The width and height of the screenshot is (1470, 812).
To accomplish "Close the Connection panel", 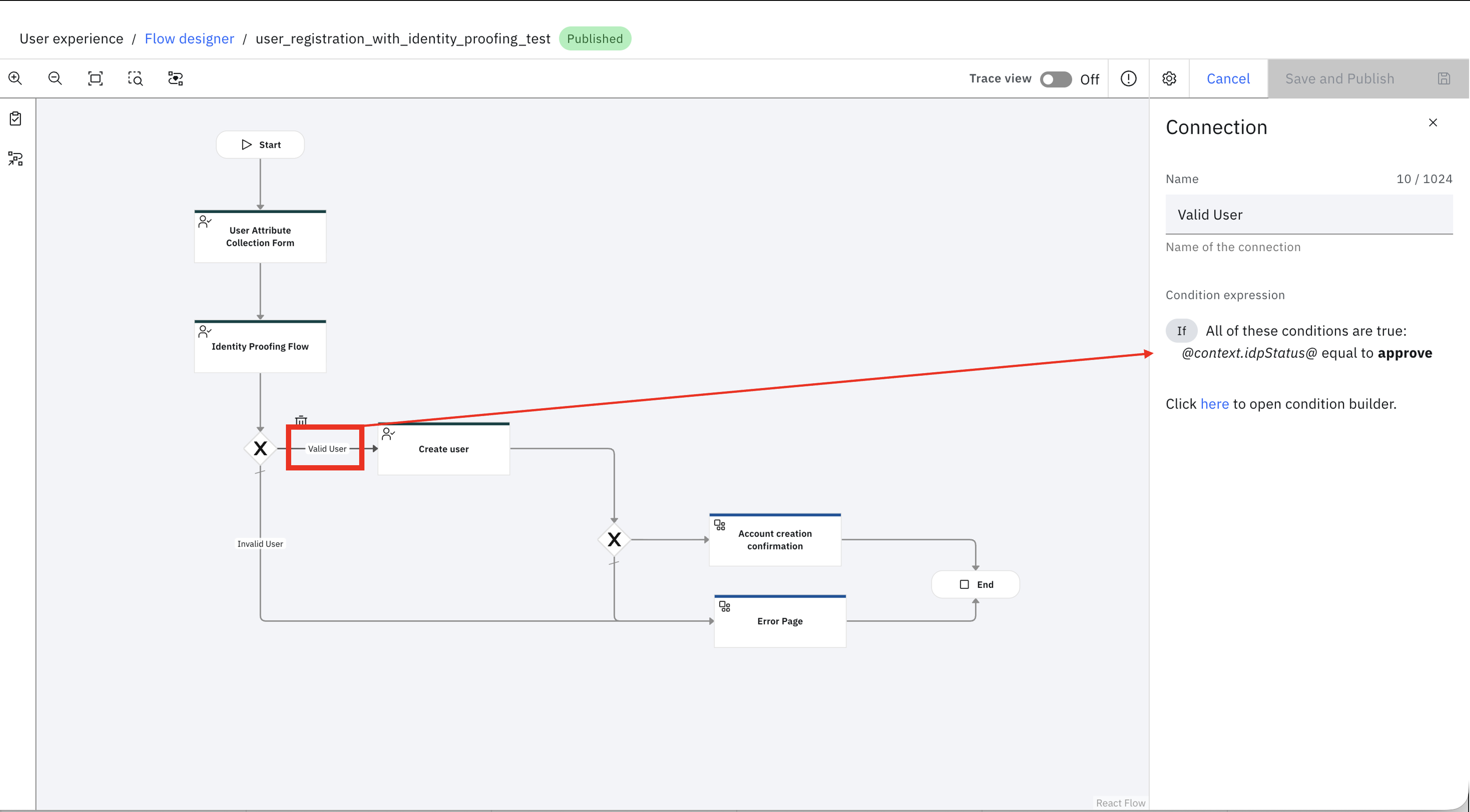I will tap(1432, 123).
